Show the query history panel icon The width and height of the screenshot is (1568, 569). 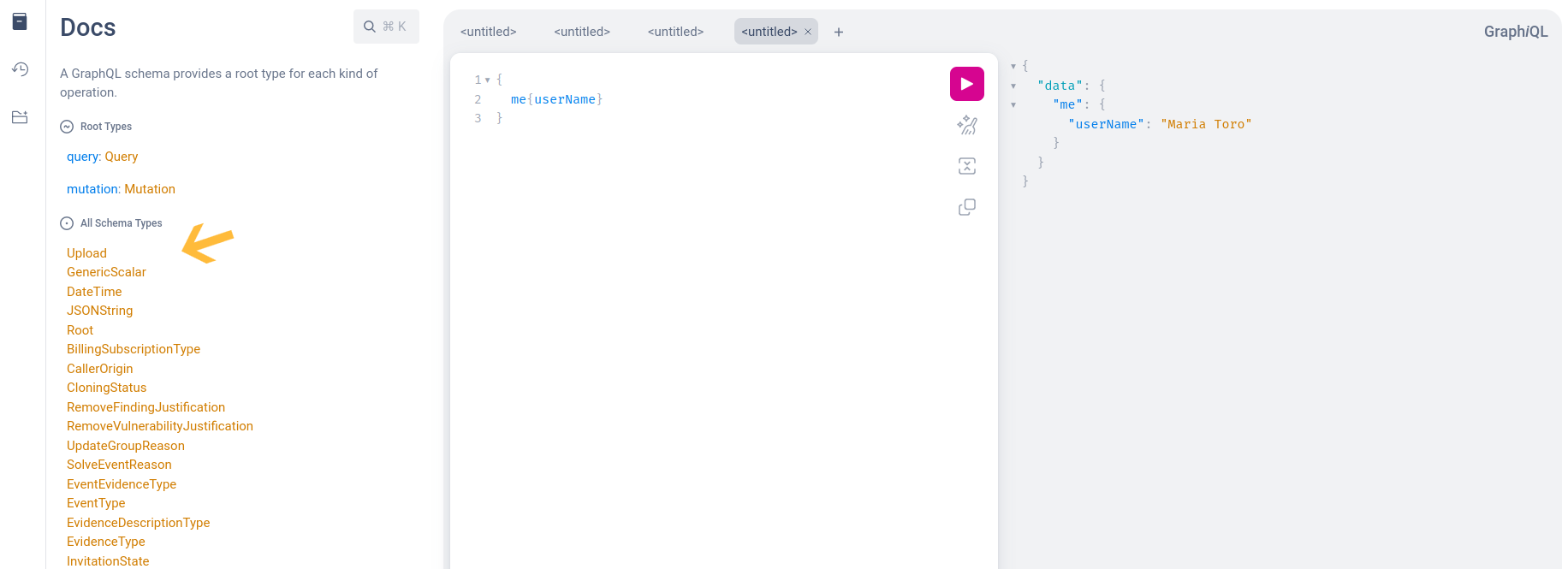click(20, 69)
